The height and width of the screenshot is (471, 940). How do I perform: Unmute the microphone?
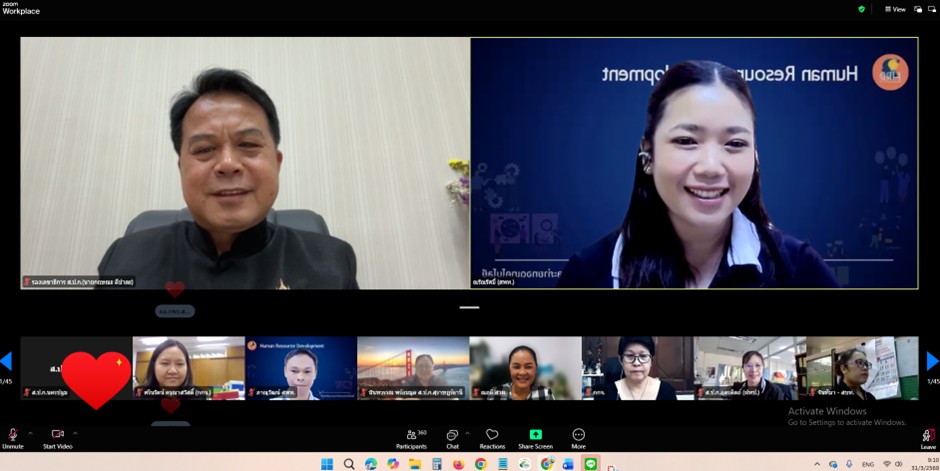coord(12,438)
